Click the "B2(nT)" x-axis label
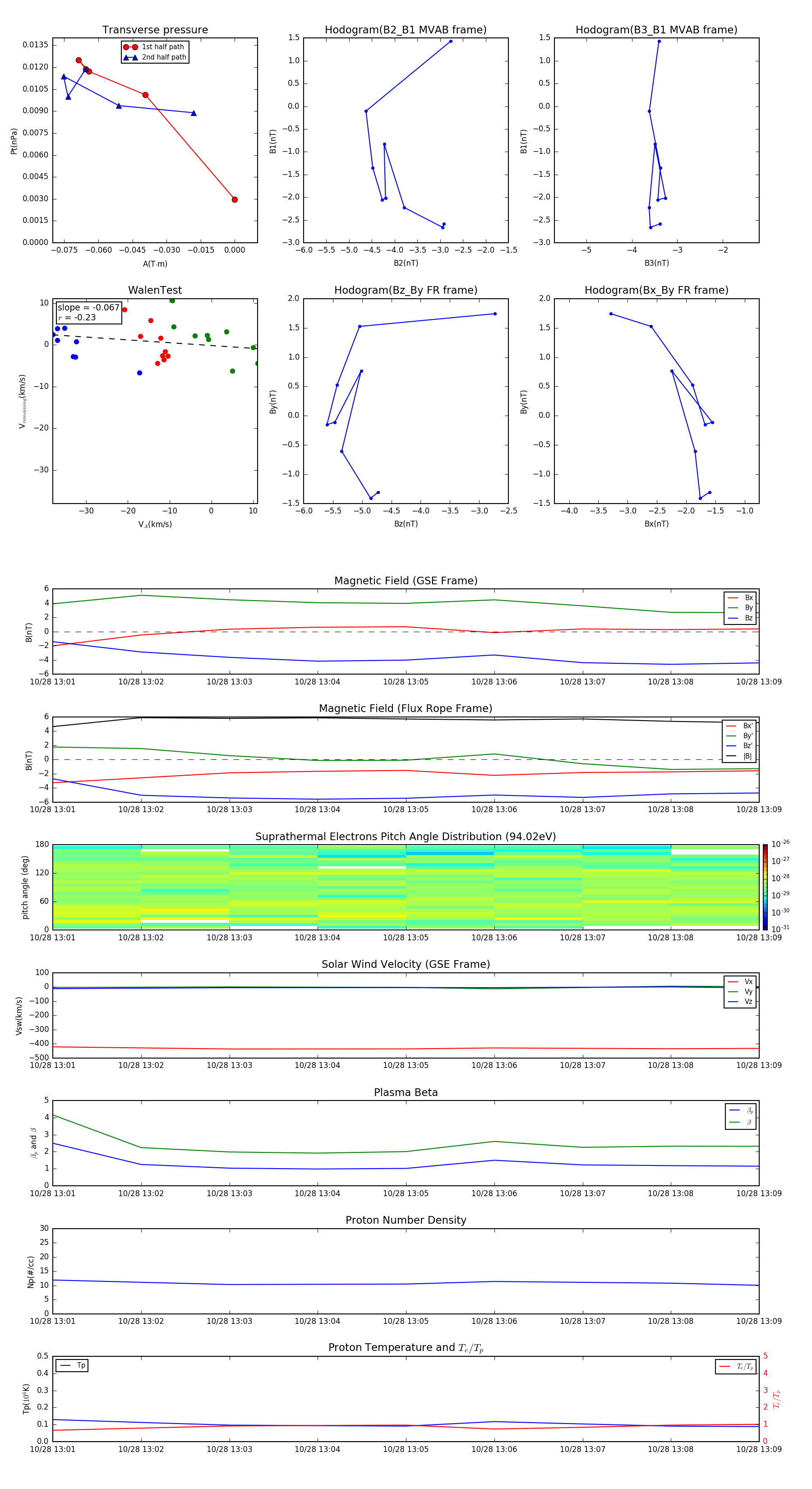Viewport: 812px width, 1489px height. tap(406, 263)
